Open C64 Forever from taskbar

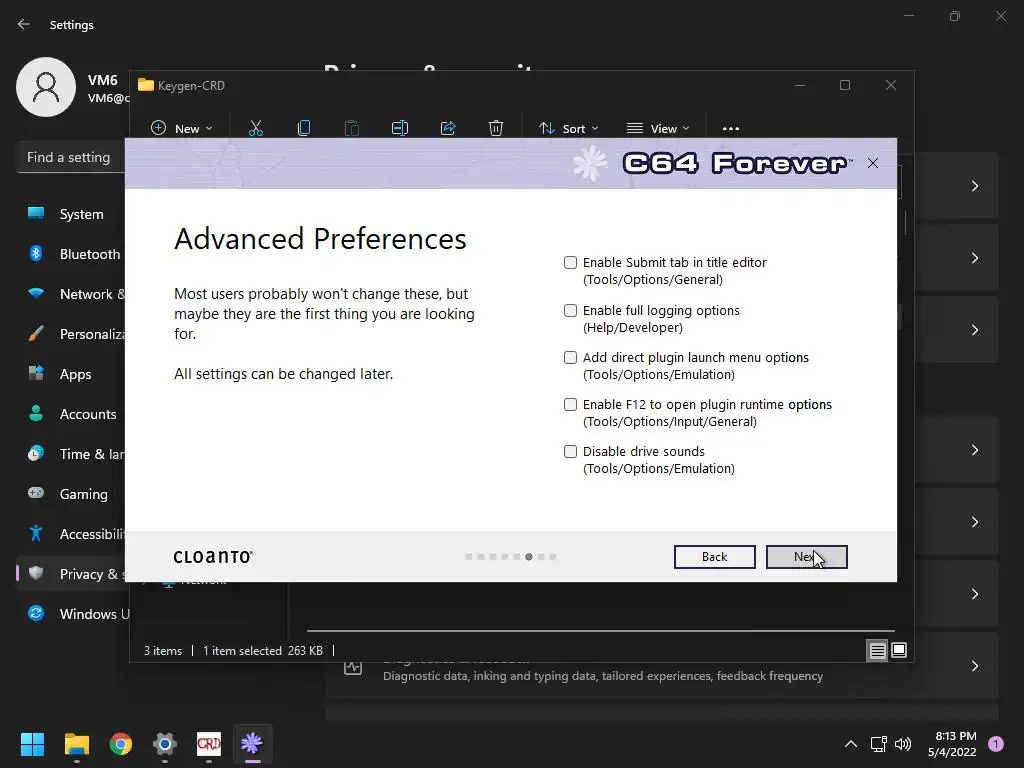(252, 744)
